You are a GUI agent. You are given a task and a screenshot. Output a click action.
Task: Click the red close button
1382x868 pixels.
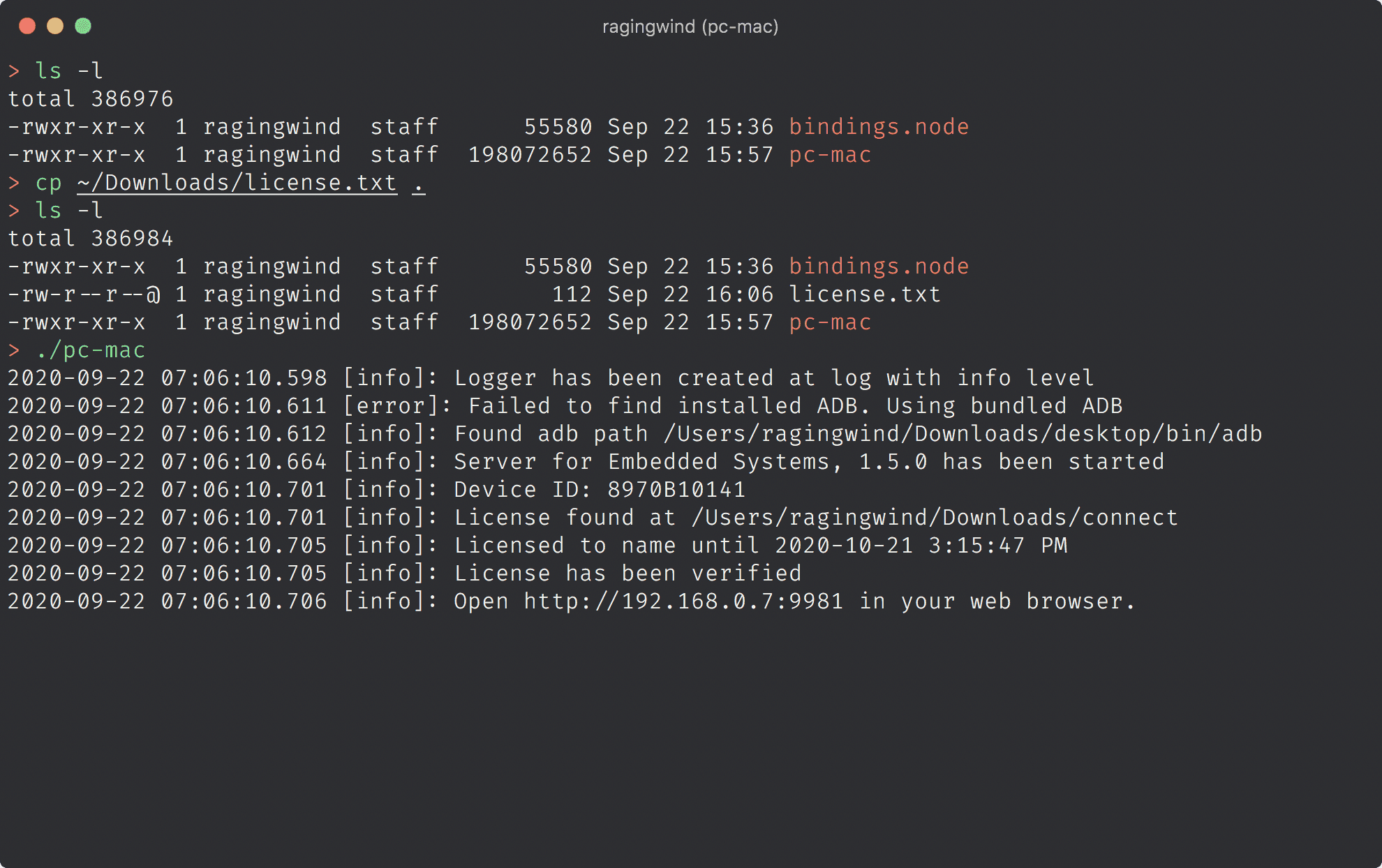coord(28,26)
